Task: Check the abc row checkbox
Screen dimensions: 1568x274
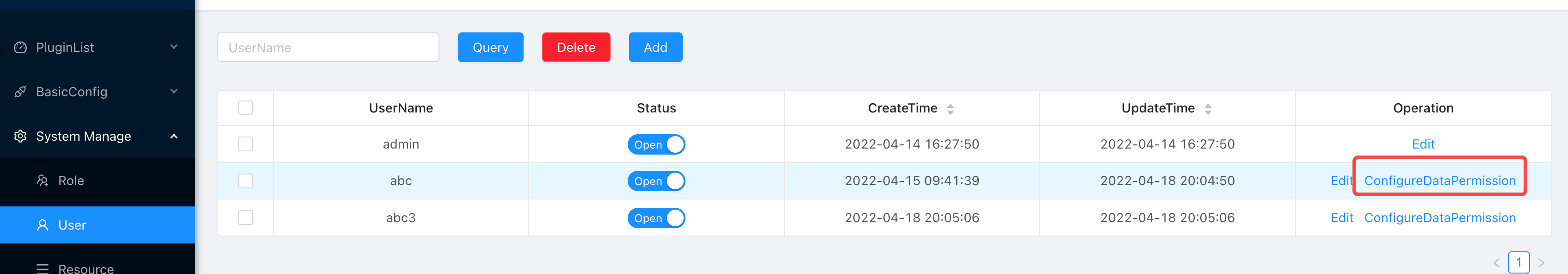Action: 245,181
